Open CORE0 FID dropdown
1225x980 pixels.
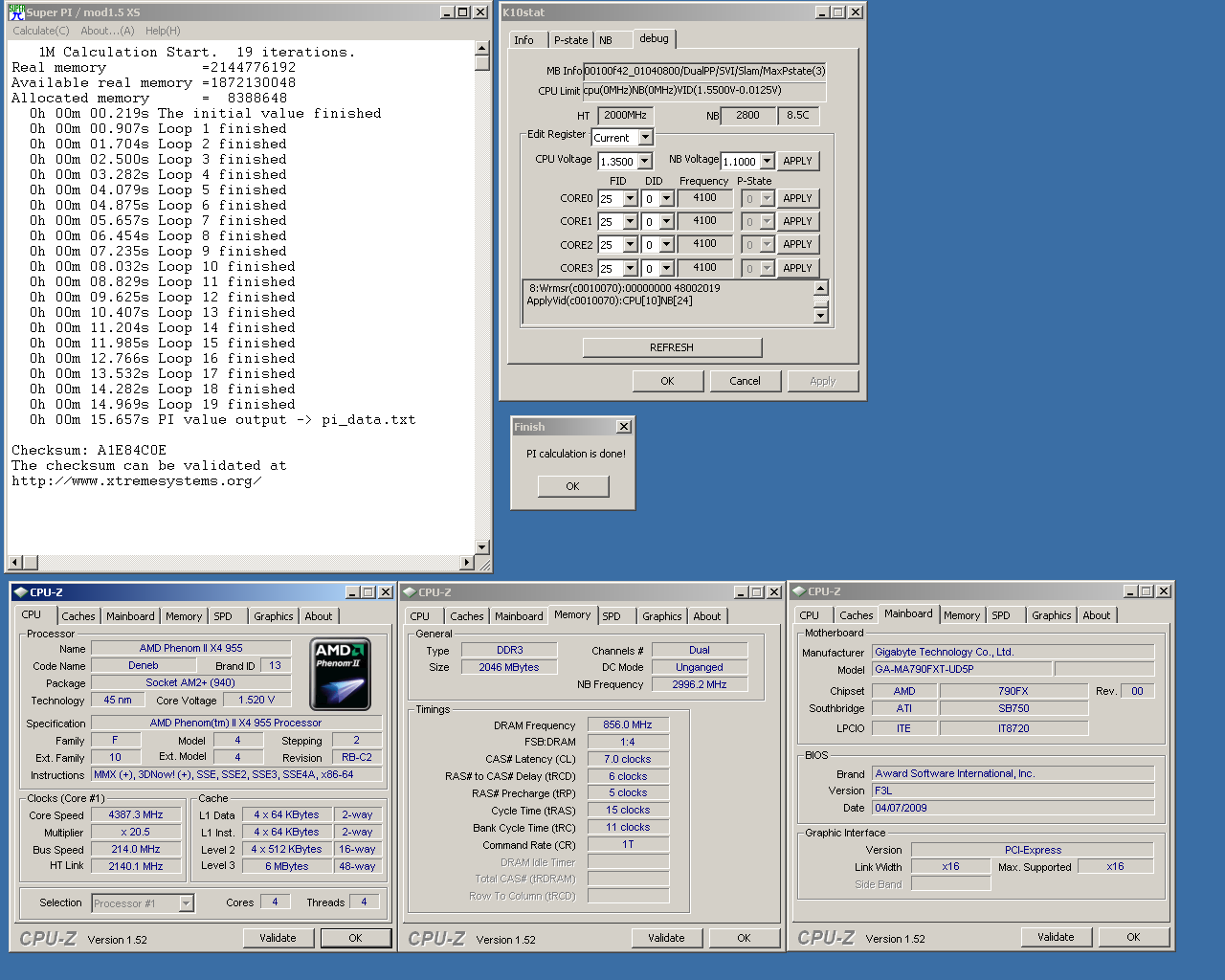[630, 199]
